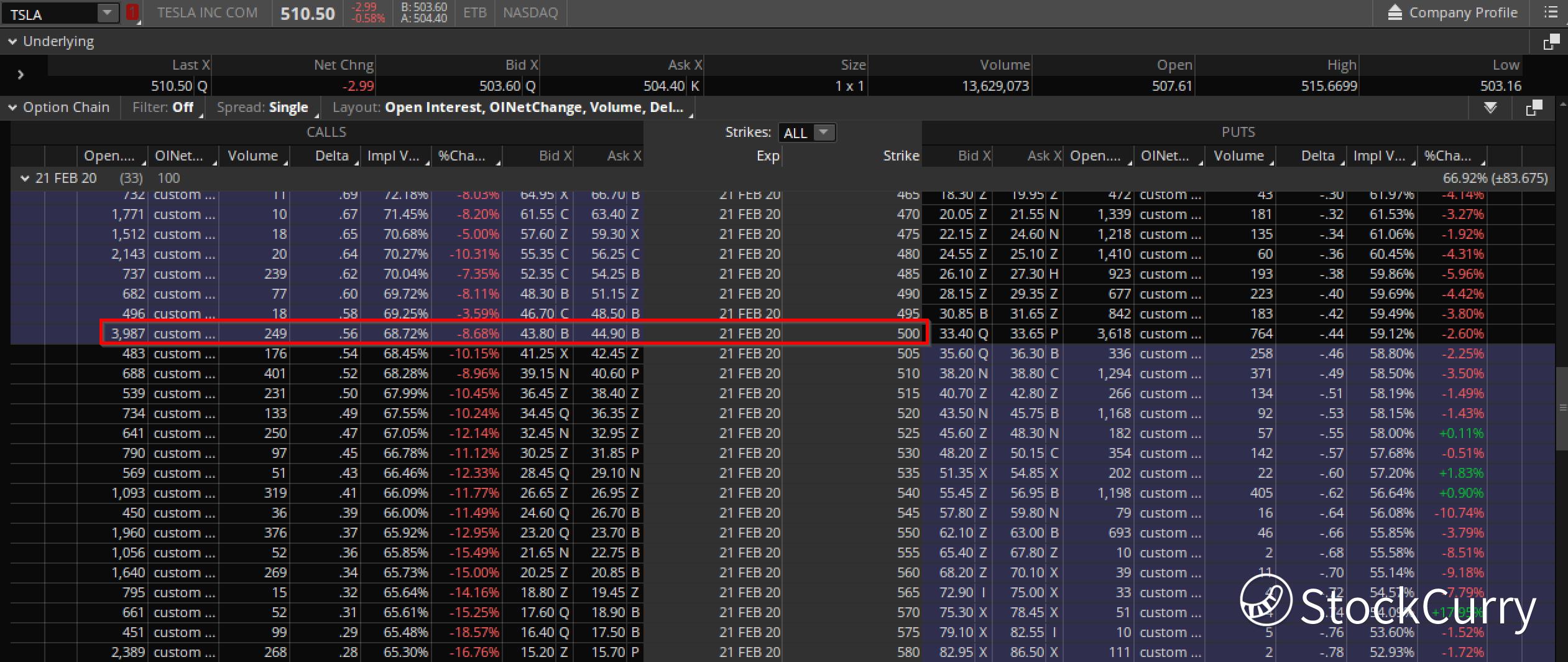Click the scroll-up arrow at right edge
Screen dimensions: 1568x662
click(1562, 103)
